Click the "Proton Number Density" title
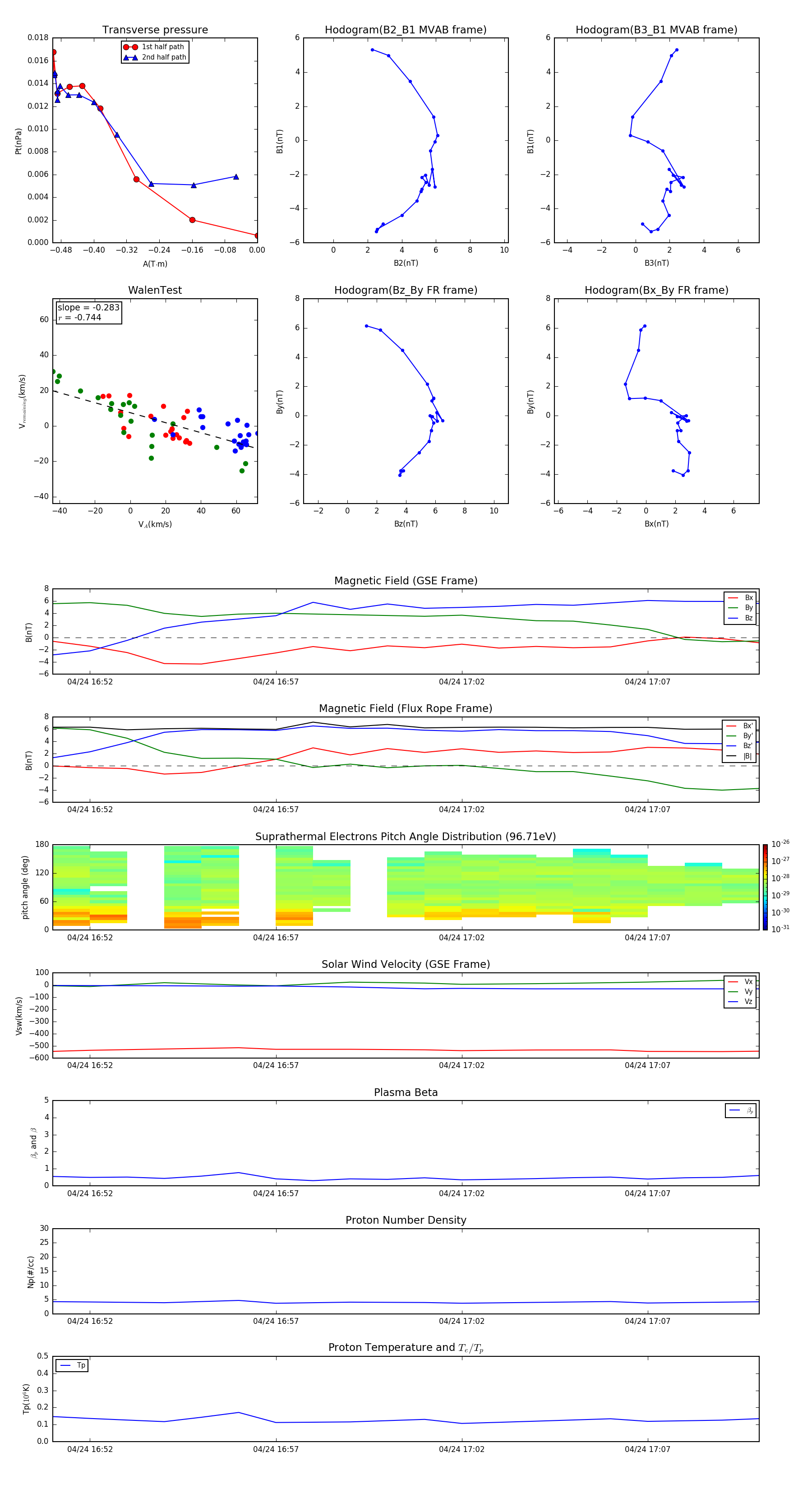Screen dimensions: 812x1489 (x=406, y=1220)
